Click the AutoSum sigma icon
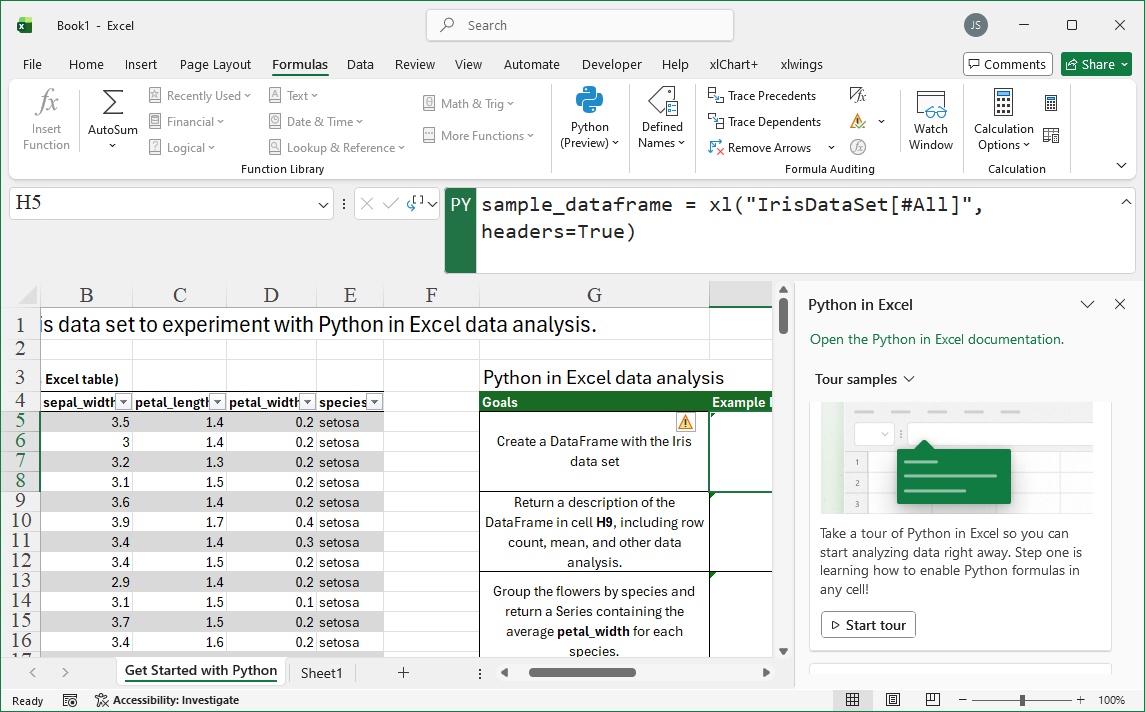The image size is (1145, 712). pos(112,103)
